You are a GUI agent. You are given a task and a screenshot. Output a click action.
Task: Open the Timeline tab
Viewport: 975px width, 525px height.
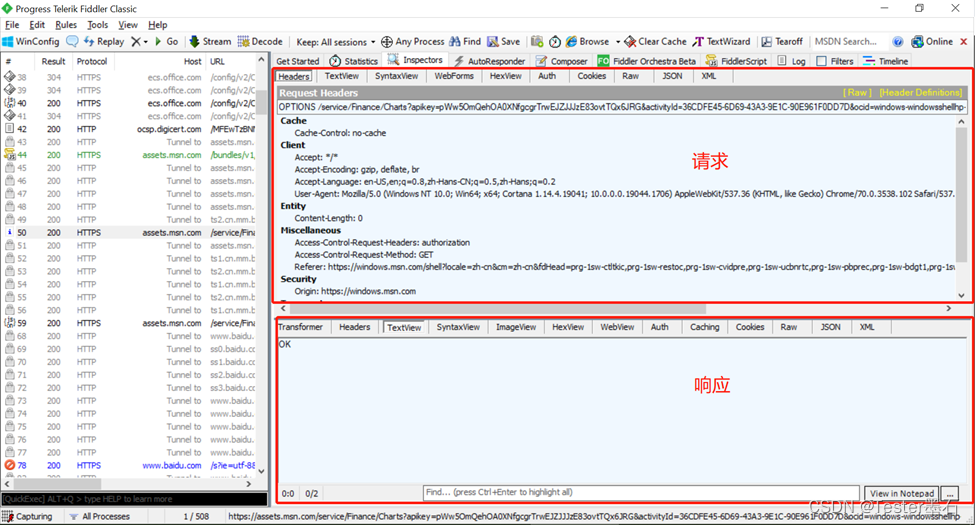[x=886, y=61]
